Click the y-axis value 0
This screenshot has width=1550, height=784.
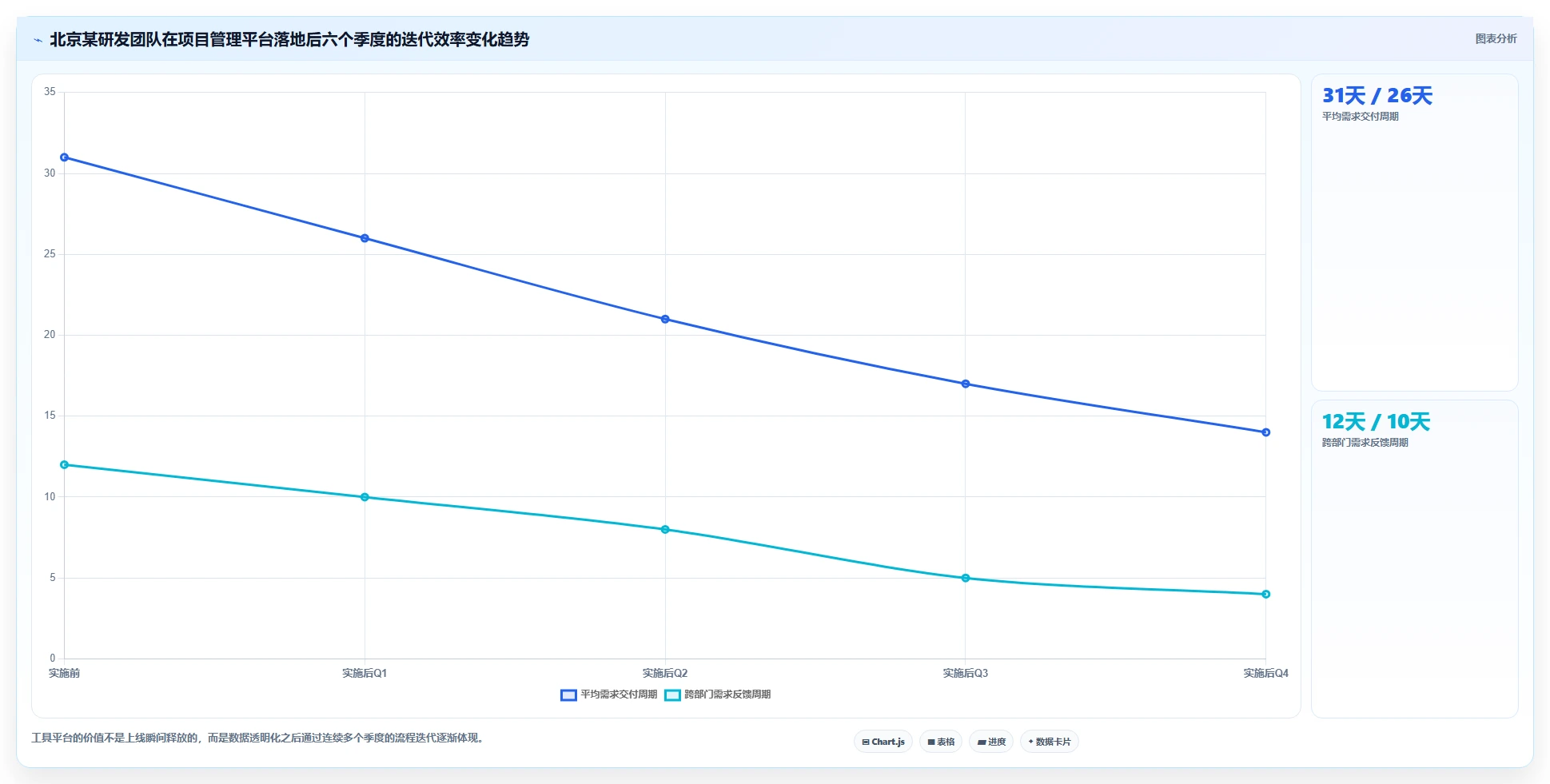point(53,658)
